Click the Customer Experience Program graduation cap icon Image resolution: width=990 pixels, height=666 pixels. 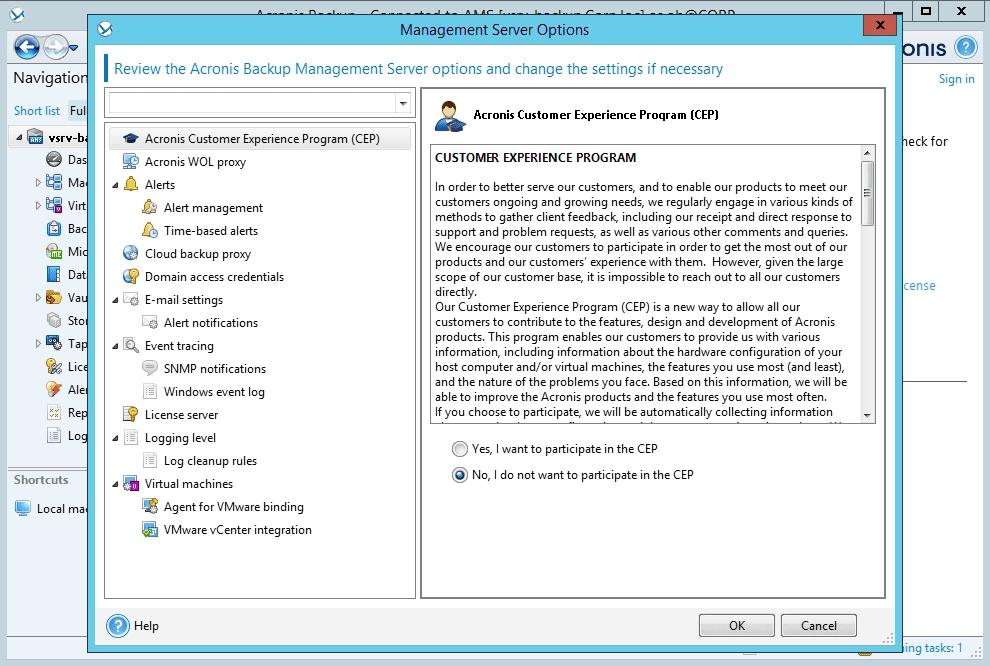pyautogui.click(x=131, y=139)
